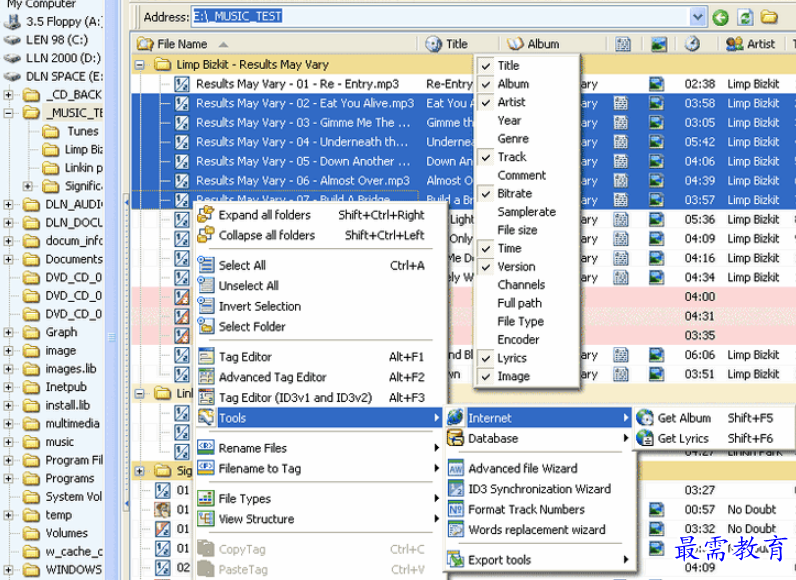The height and width of the screenshot is (580, 796).
Task: Expand the WINDOWS folder node
Action: [8, 570]
